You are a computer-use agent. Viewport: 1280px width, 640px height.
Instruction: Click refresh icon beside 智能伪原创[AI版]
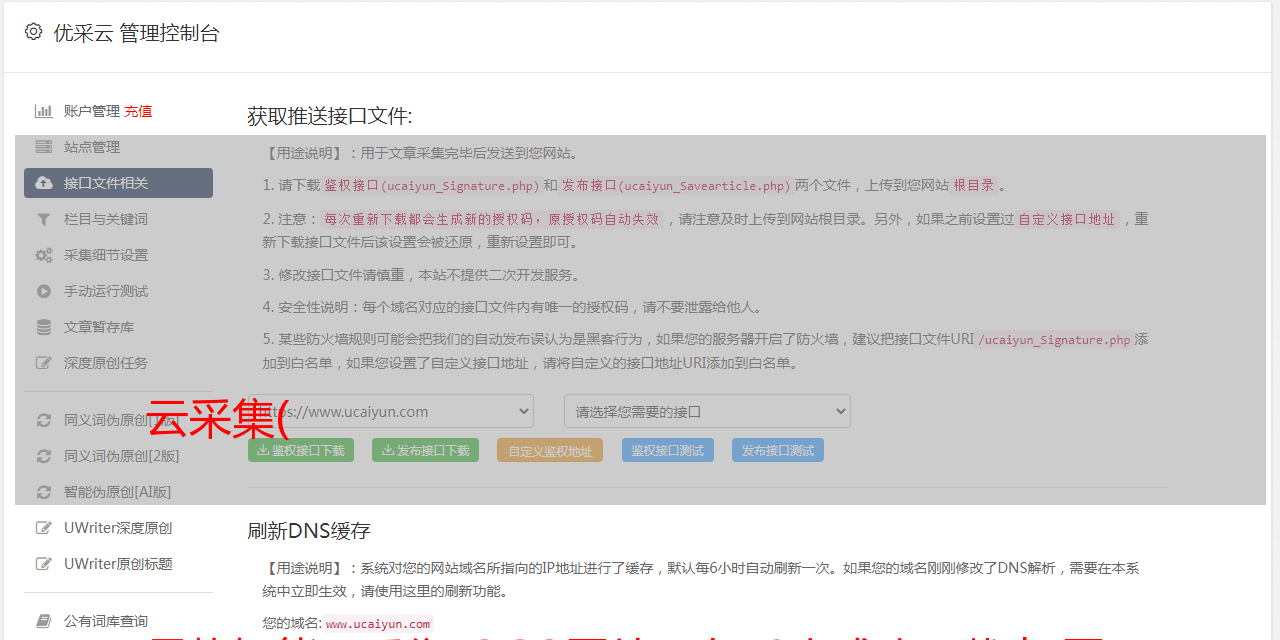[43, 492]
